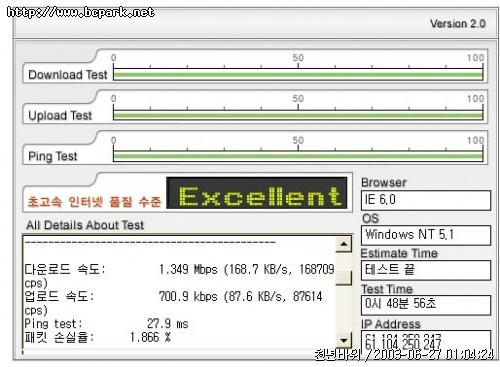Image resolution: width=500 pixels, height=367 pixels.
Task: Click the 'Version 2.0' text
Action: click(458, 24)
